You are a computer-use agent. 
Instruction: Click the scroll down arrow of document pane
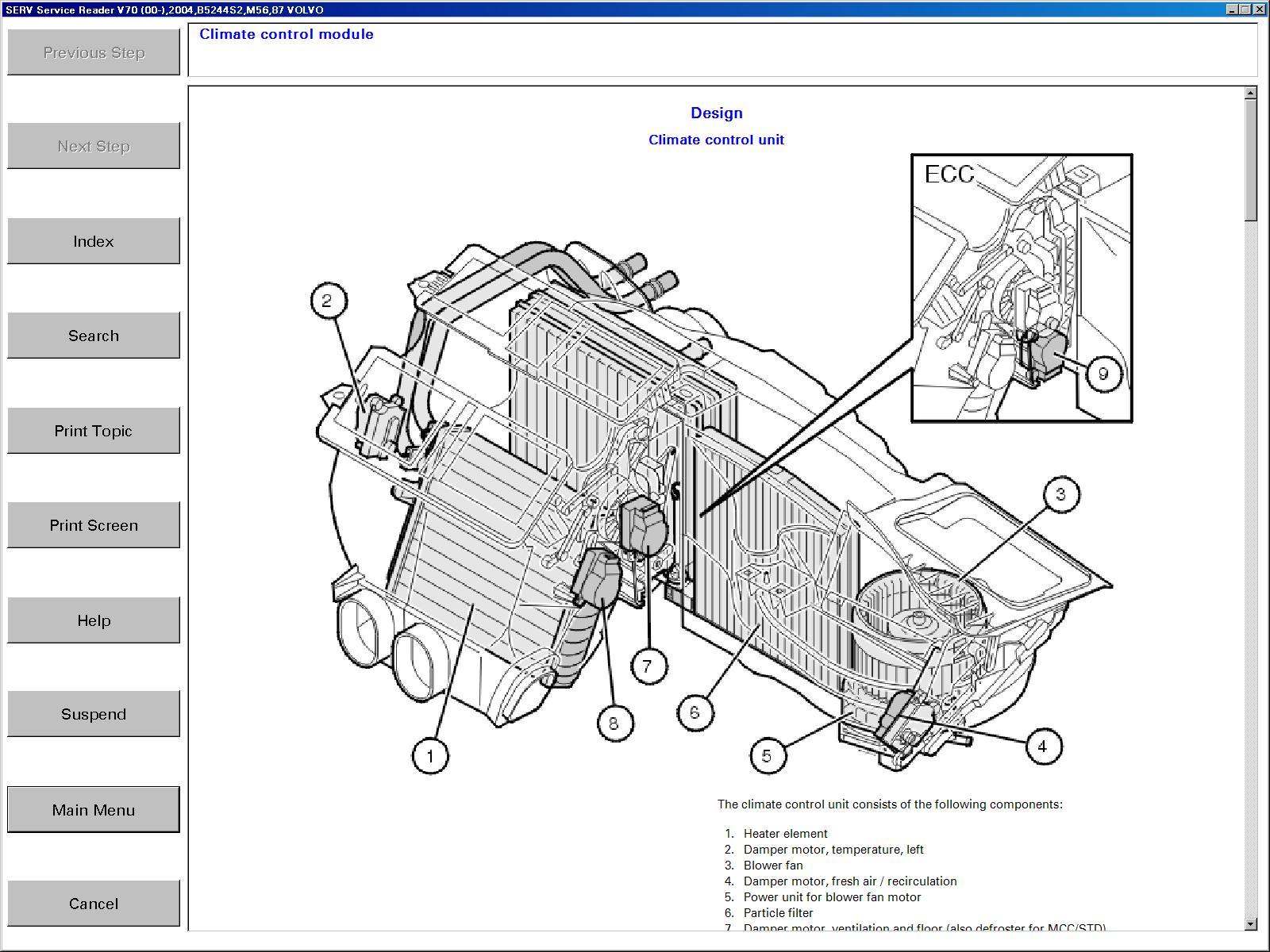1251,923
